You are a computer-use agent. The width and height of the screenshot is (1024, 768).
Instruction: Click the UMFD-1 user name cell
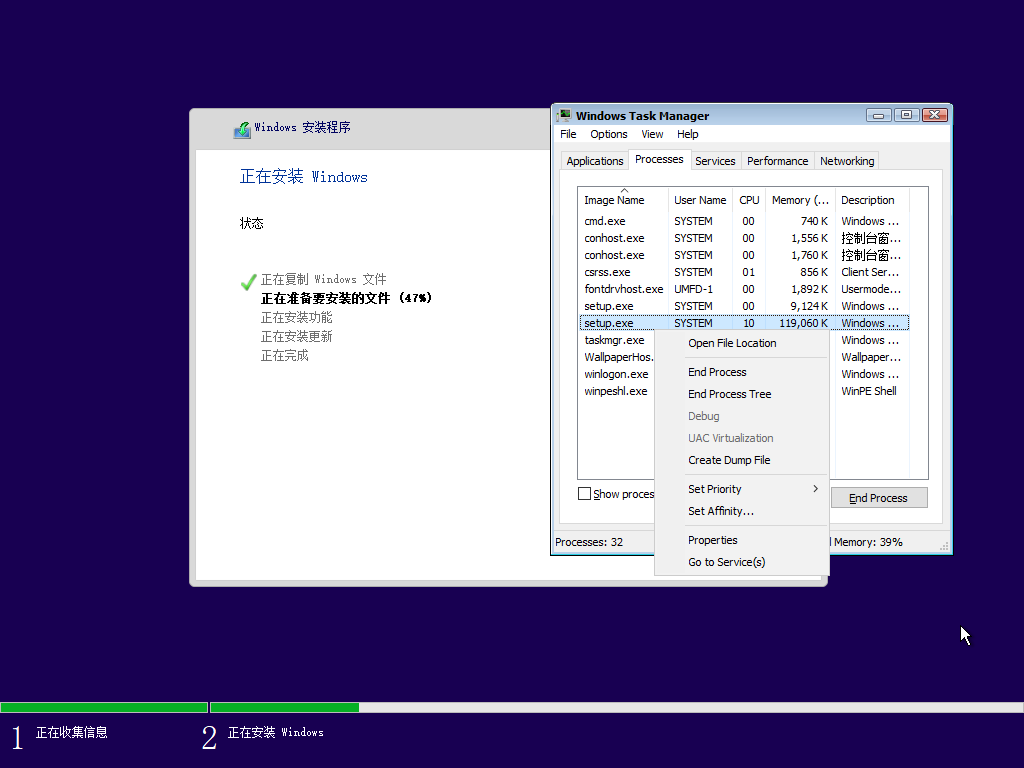[x=693, y=289]
